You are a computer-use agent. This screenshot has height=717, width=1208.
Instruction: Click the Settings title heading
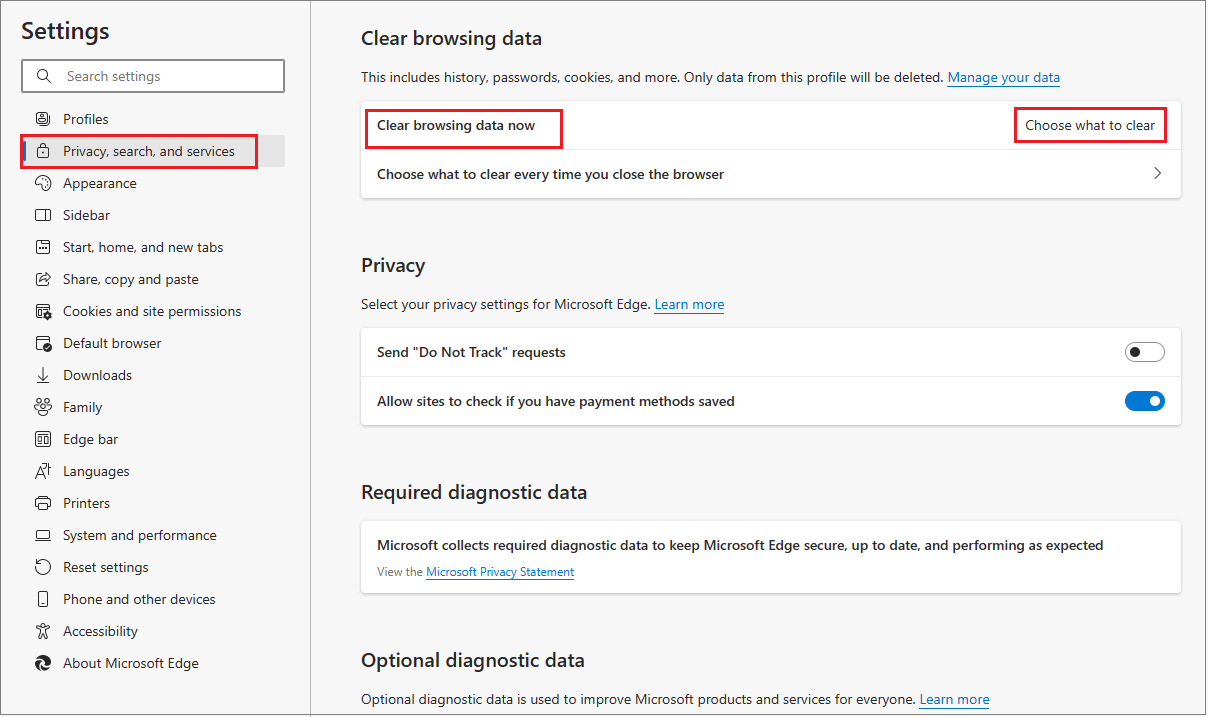[65, 31]
